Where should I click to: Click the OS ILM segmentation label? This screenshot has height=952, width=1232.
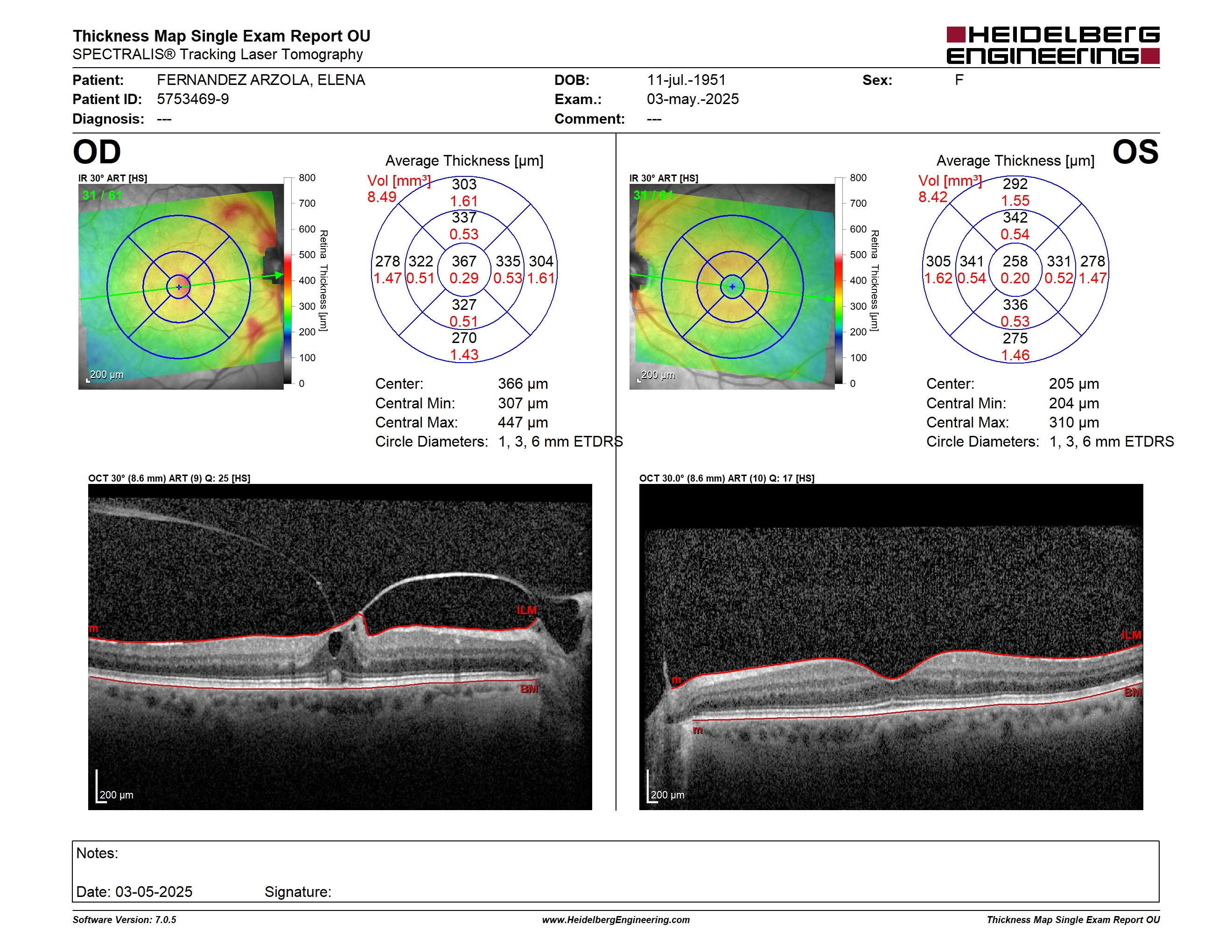coord(1131,635)
